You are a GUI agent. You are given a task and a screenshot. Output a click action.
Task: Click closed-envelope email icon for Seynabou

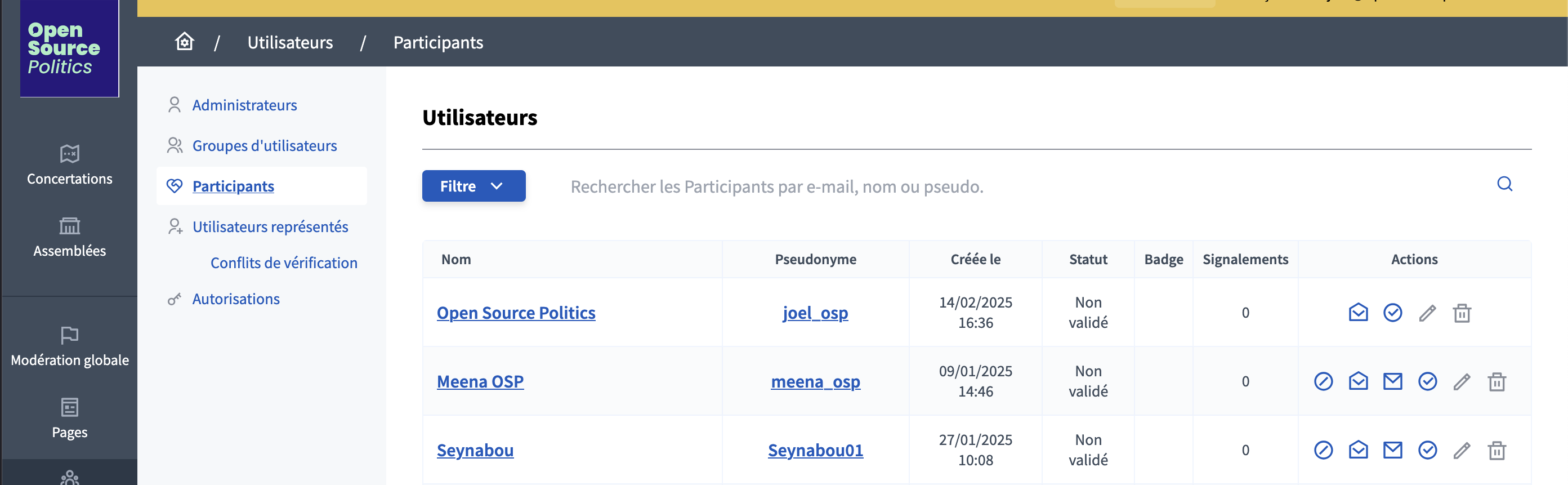pyautogui.click(x=1393, y=450)
